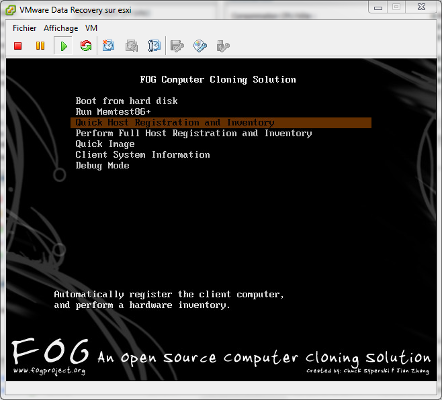
Task: Open the Affichage menu
Action: pos(61,28)
